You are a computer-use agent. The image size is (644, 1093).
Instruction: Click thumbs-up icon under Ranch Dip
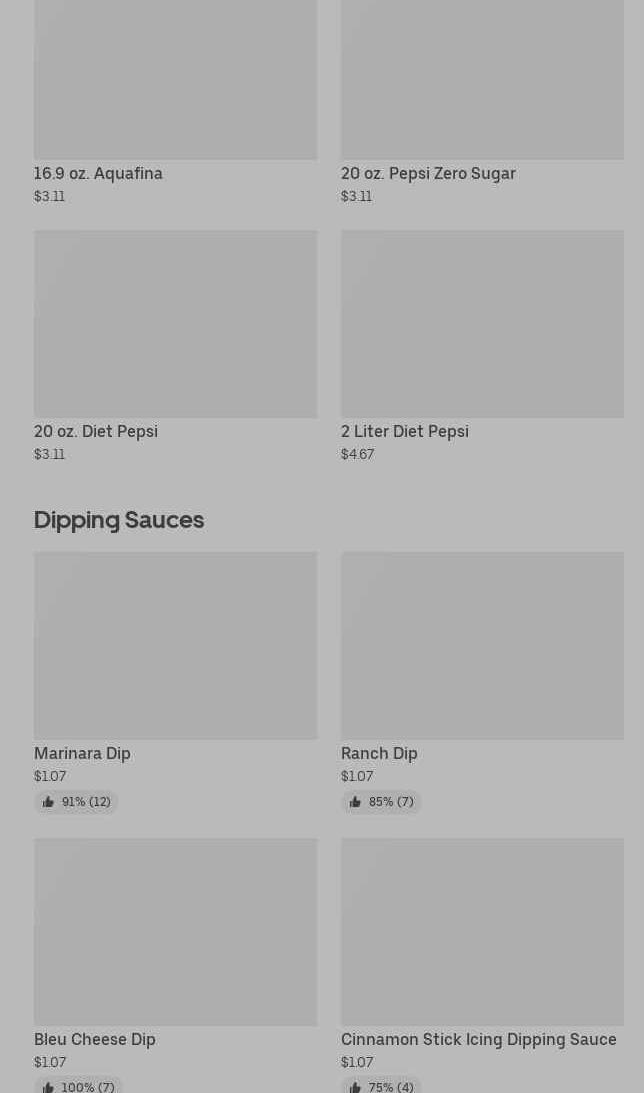click(355, 802)
